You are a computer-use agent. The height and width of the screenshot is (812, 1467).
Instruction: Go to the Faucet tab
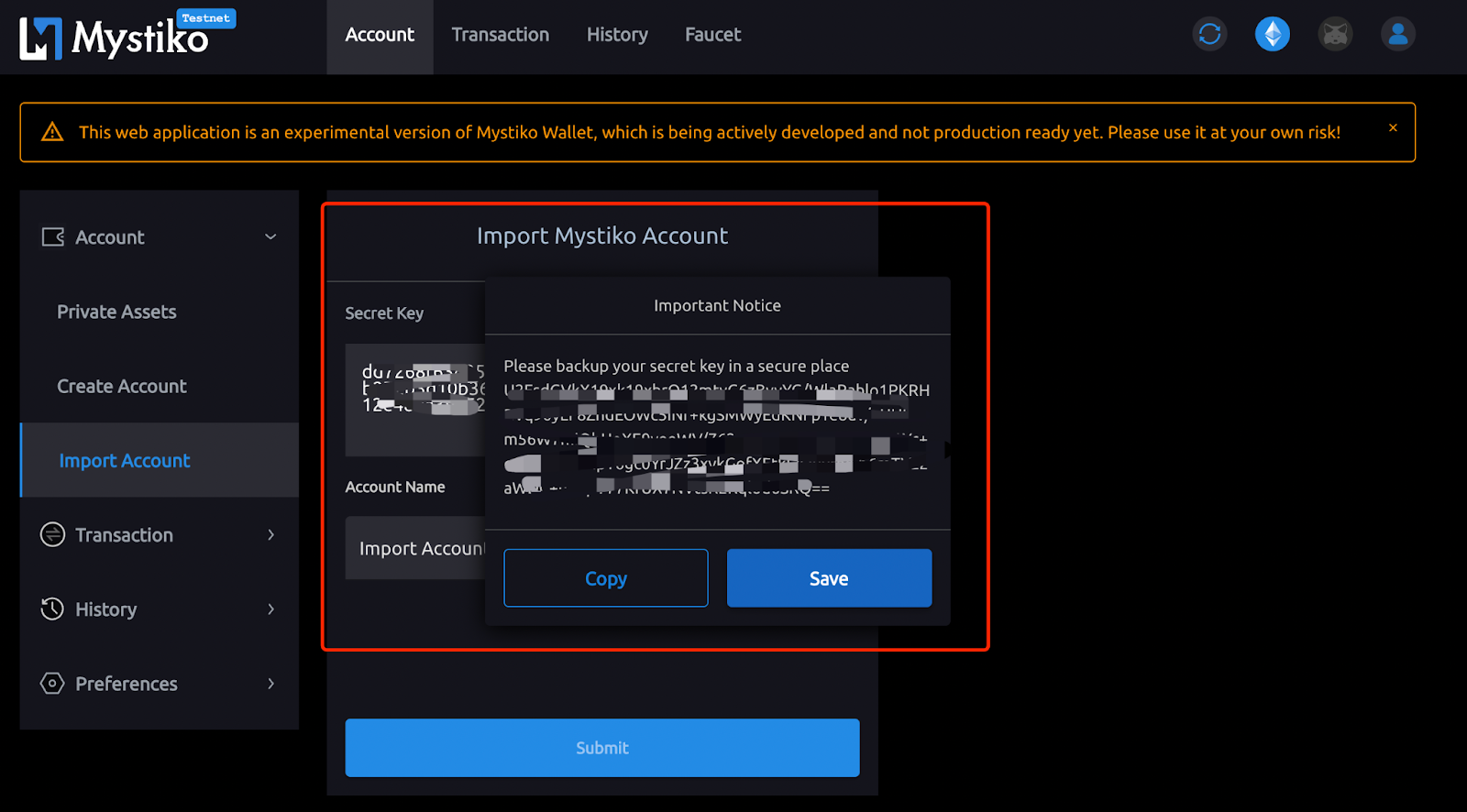tap(712, 35)
